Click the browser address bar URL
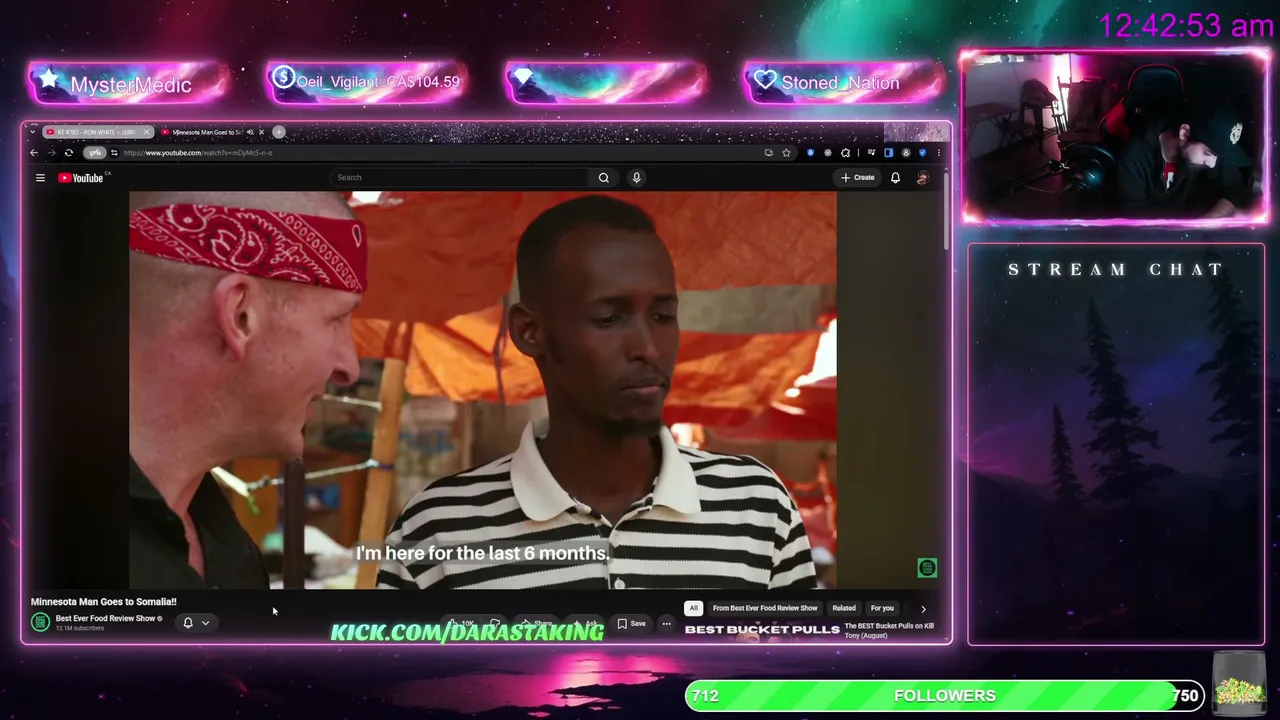1280x720 pixels. [x=198, y=153]
